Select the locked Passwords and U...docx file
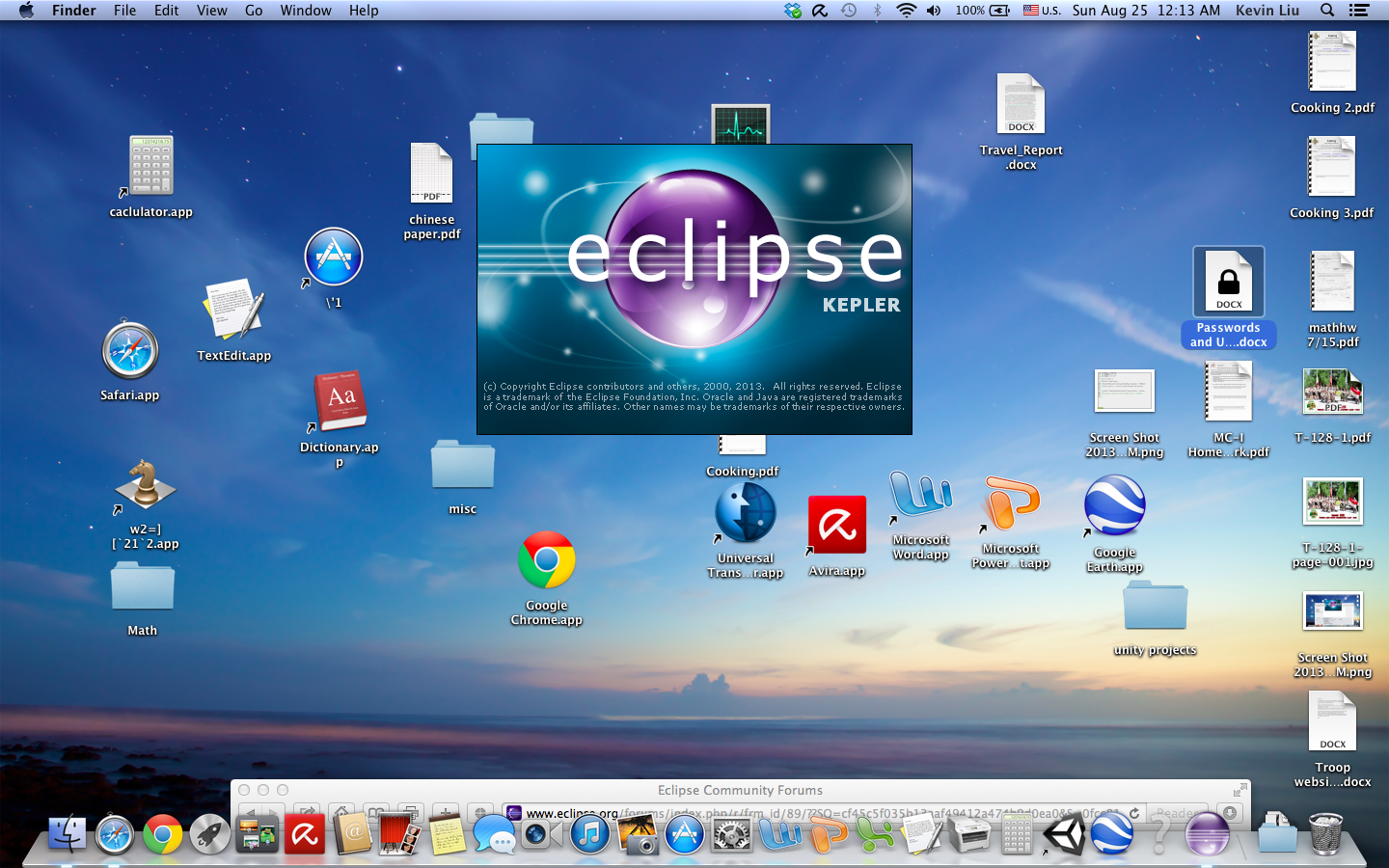Screen dimensions: 1389x868 coord(1229,281)
